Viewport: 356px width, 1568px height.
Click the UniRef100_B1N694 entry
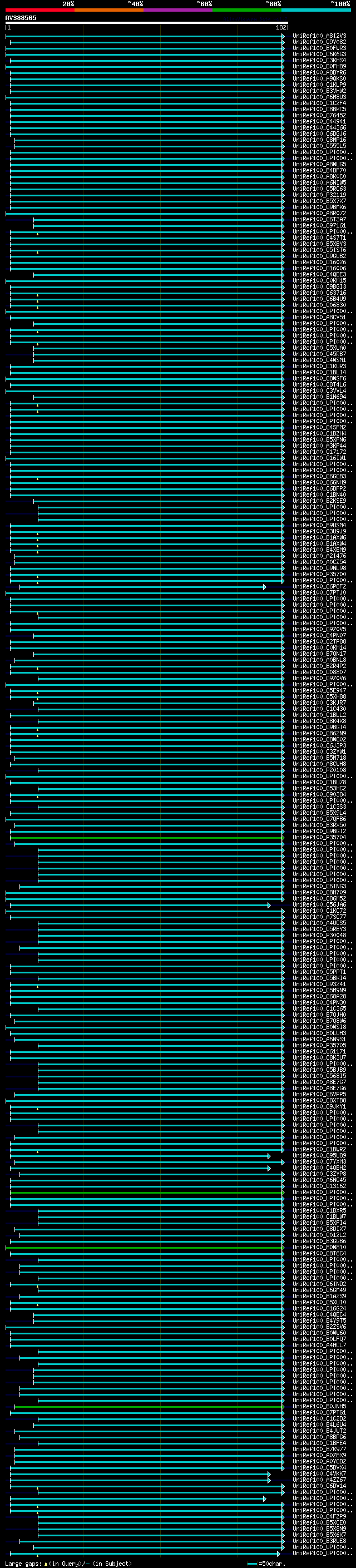319,397
